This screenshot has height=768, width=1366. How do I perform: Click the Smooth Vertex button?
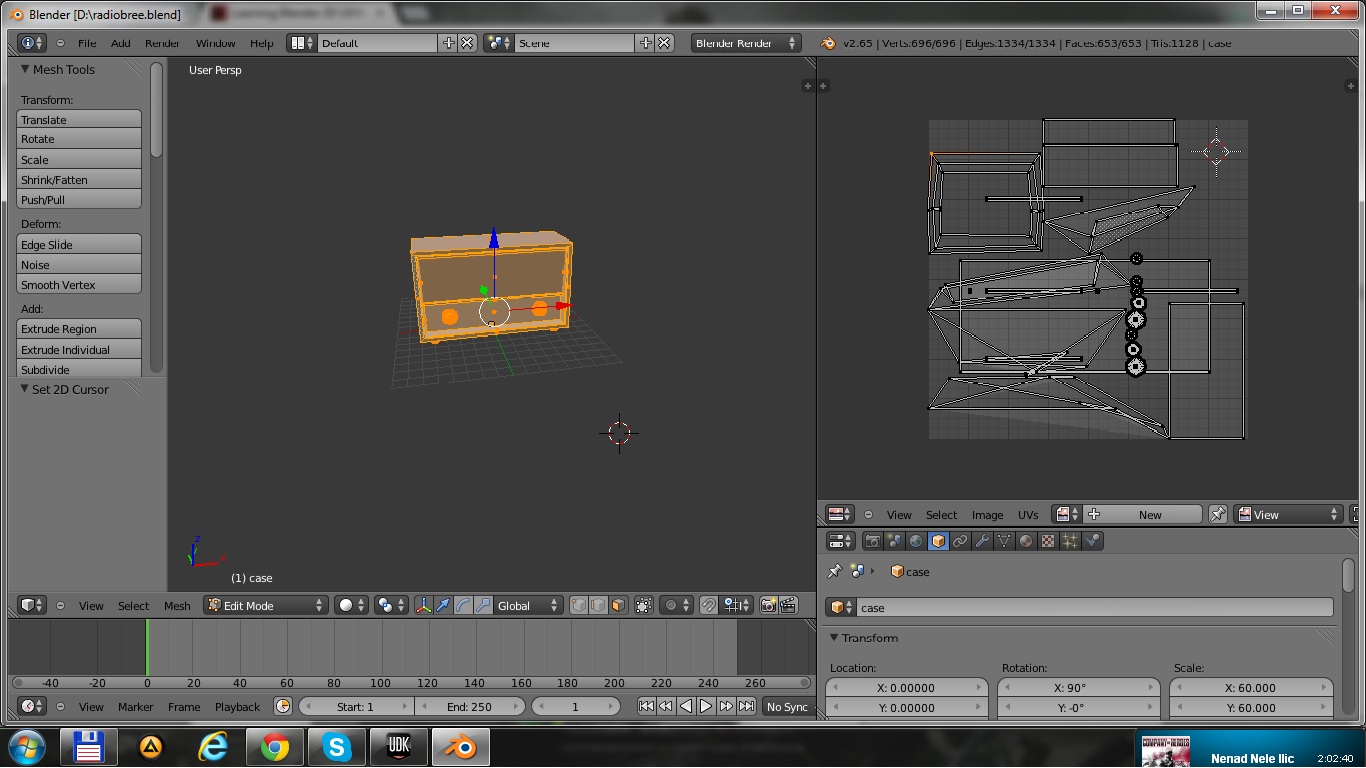pyautogui.click(x=79, y=284)
